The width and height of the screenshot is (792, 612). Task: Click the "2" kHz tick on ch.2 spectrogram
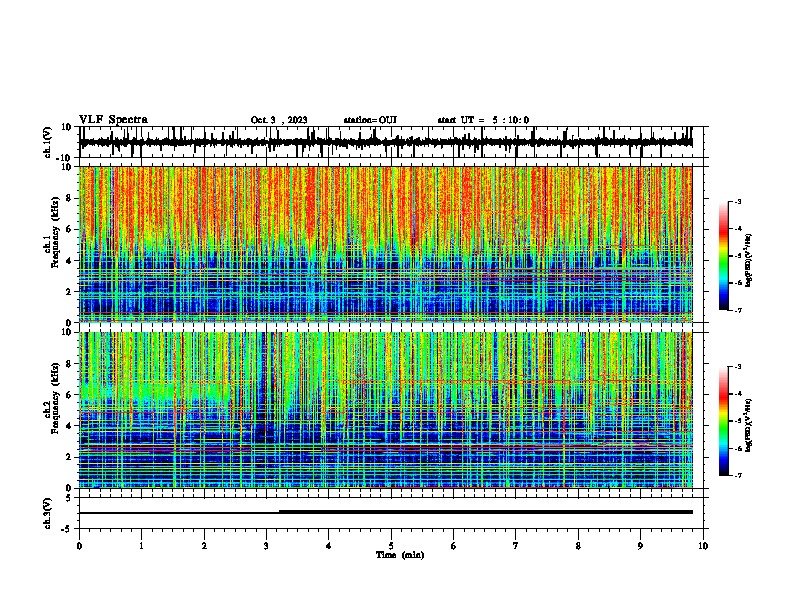click(x=69, y=457)
